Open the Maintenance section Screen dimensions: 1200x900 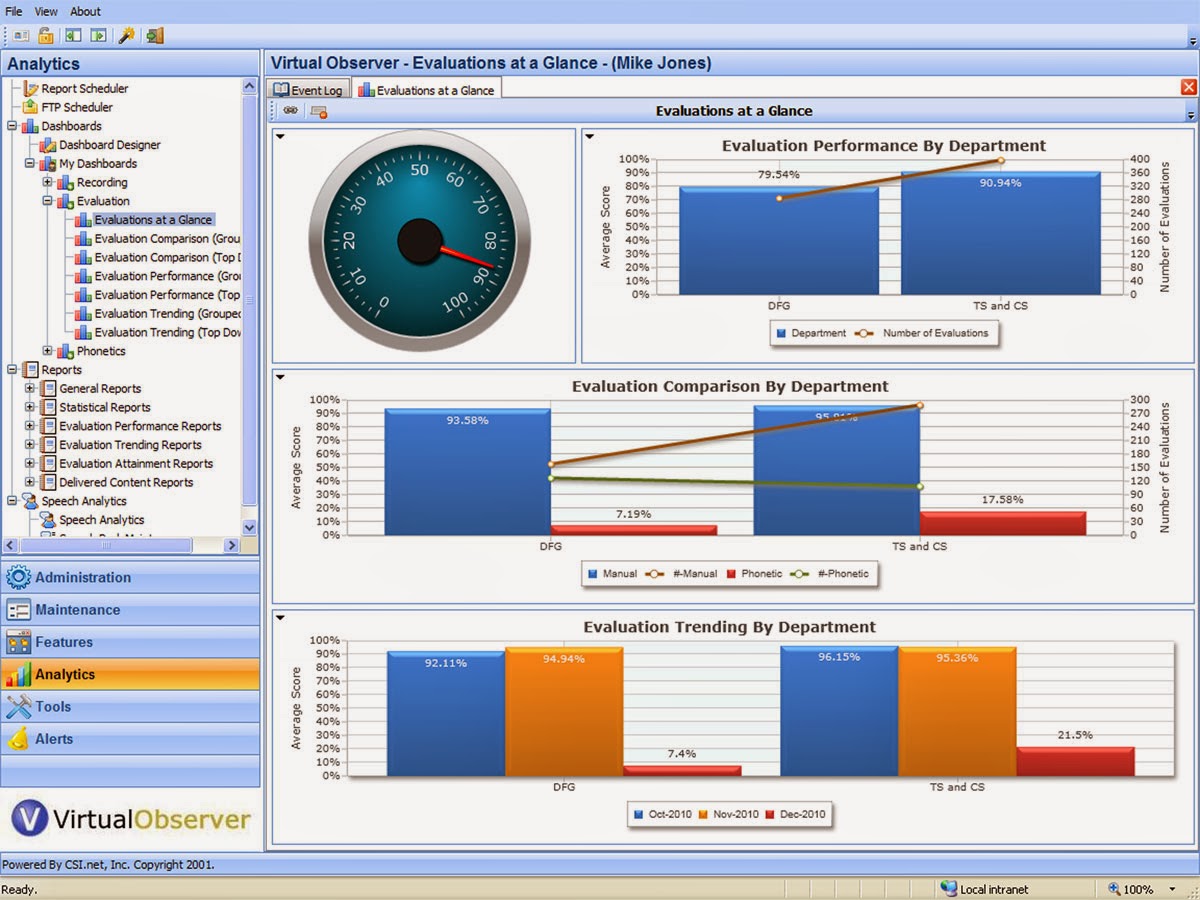(130, 610)
